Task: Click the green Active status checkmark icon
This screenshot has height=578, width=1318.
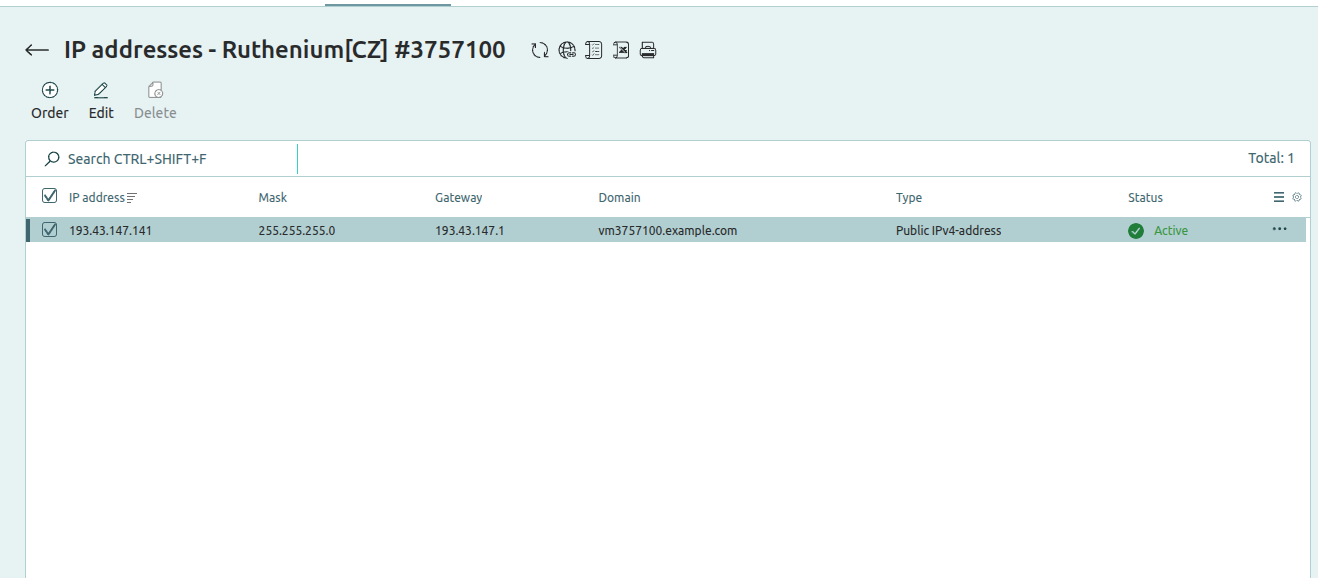Action: 1136,231
